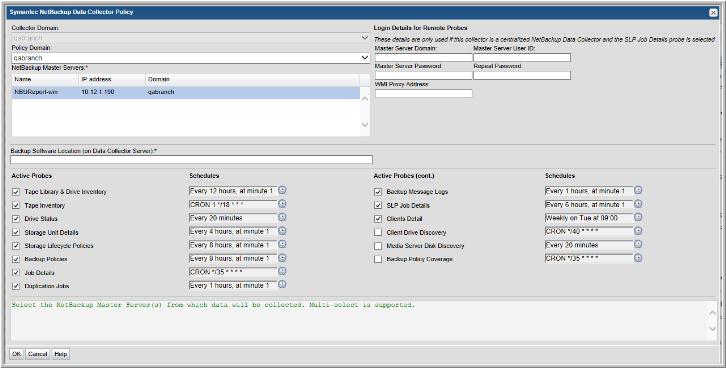Toggle the SLP Job Details checkbox

(378, 205)
